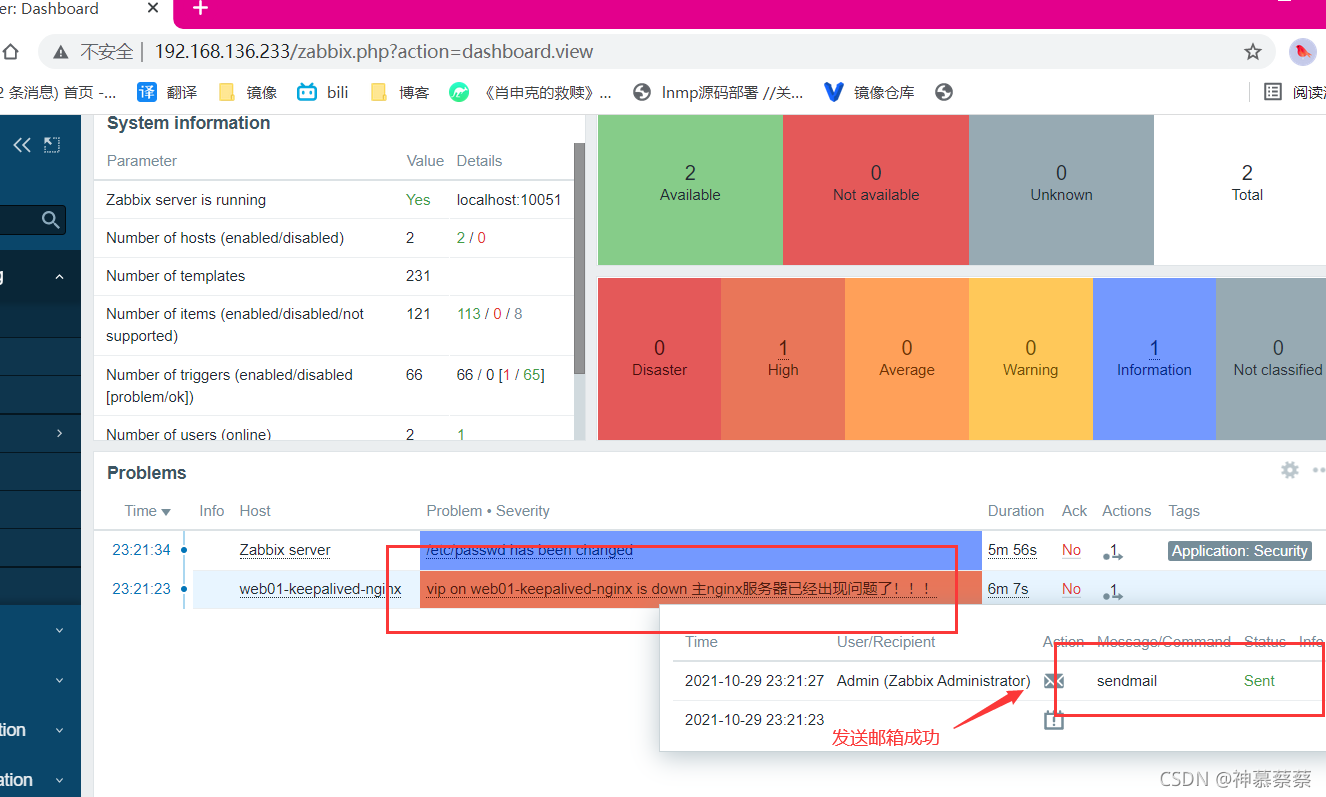Expand the sidebar submenu with right chevron

pos(59,433)
